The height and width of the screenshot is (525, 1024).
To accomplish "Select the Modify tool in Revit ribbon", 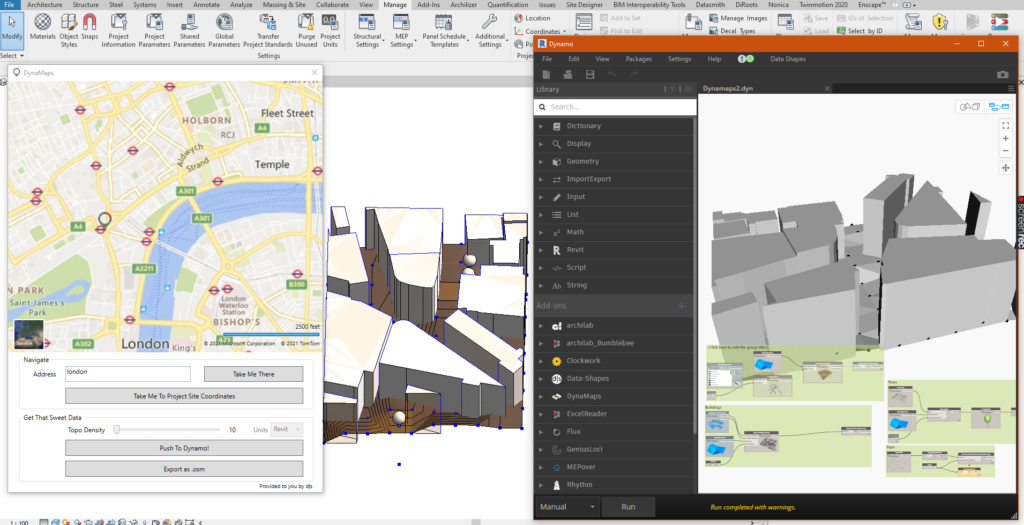I will (12, 29).
